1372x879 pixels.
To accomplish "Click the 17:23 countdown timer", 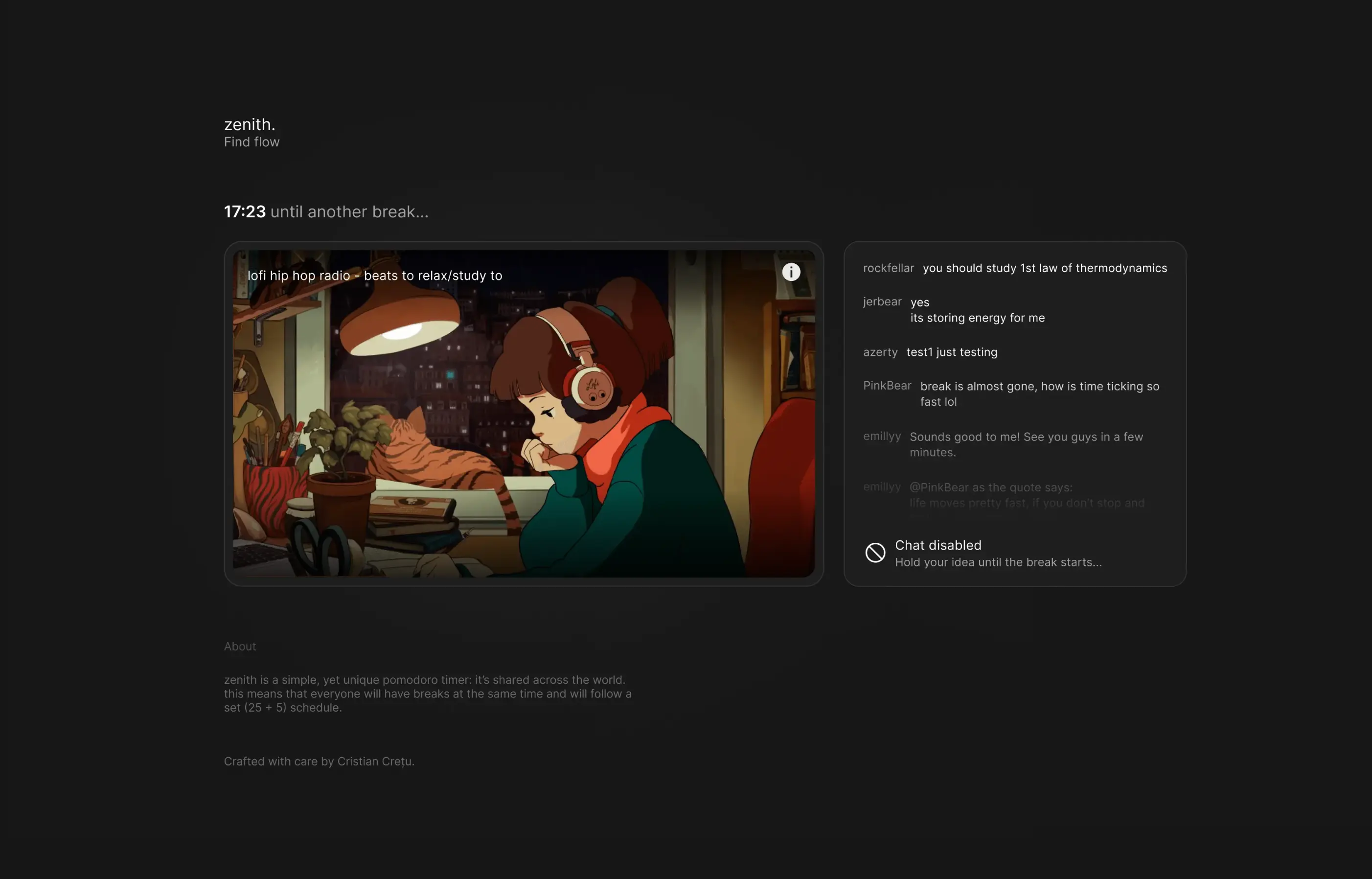I will point(245,212).
